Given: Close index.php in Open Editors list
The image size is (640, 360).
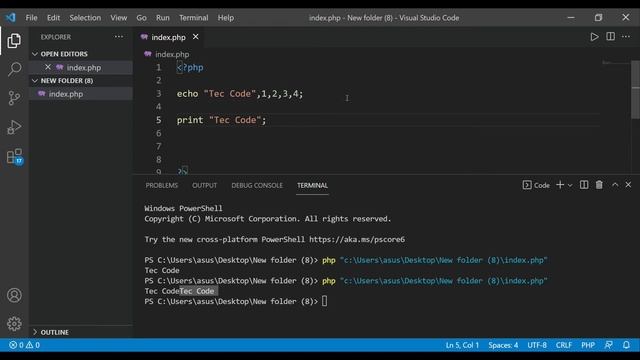Looking at the screenshot, I should point(48,67).
